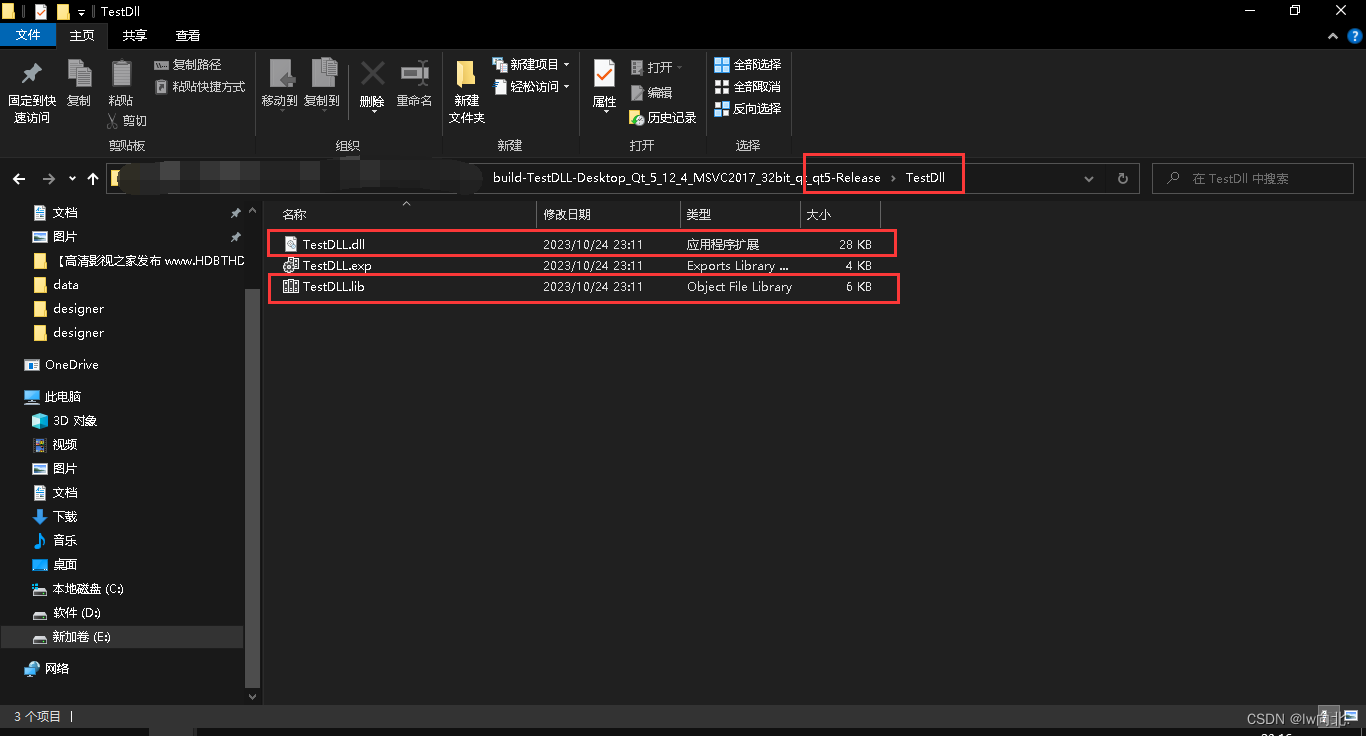The image size is (1366, 736).
Task: Go back with the back arrow
Action: click(x=19, y=179)
